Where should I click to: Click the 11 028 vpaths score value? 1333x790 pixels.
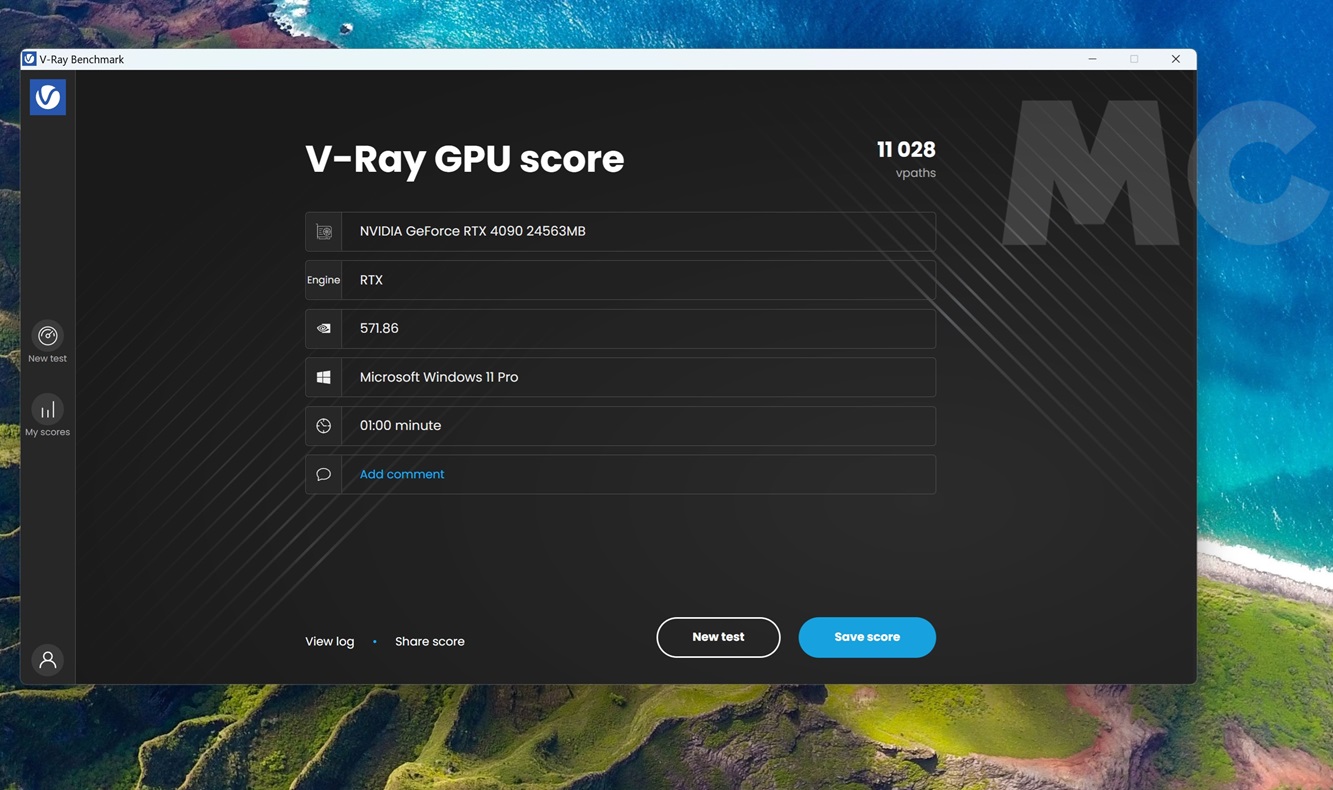coord(905,150)
